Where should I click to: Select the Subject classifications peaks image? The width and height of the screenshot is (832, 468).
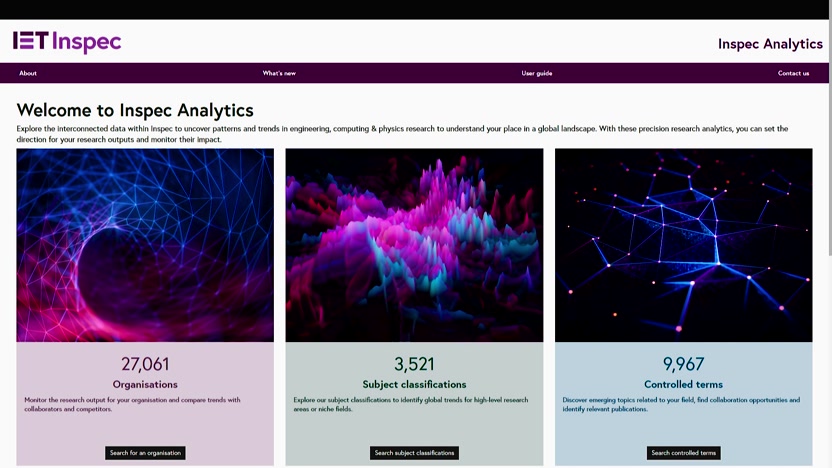point(414,245)
